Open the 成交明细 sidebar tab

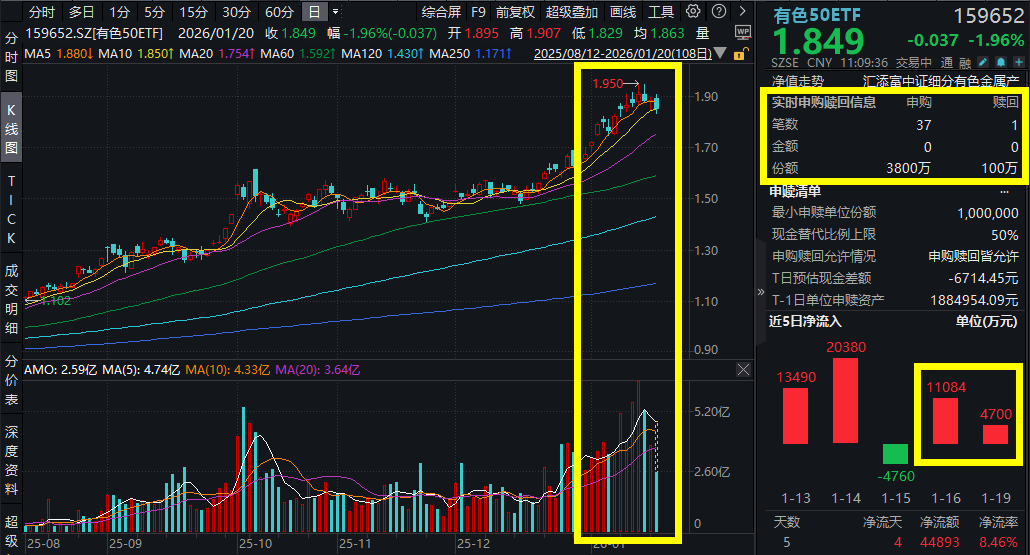point(11,301)
